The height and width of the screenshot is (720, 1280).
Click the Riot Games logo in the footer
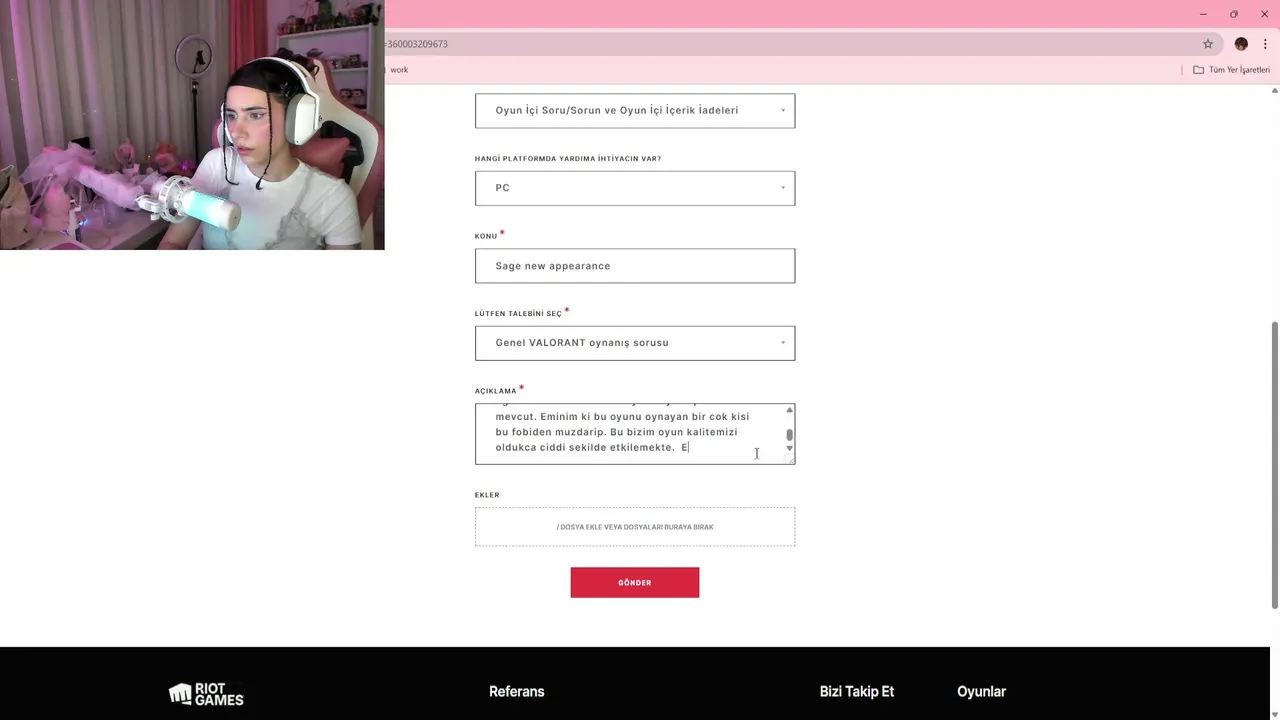[206, 694]
